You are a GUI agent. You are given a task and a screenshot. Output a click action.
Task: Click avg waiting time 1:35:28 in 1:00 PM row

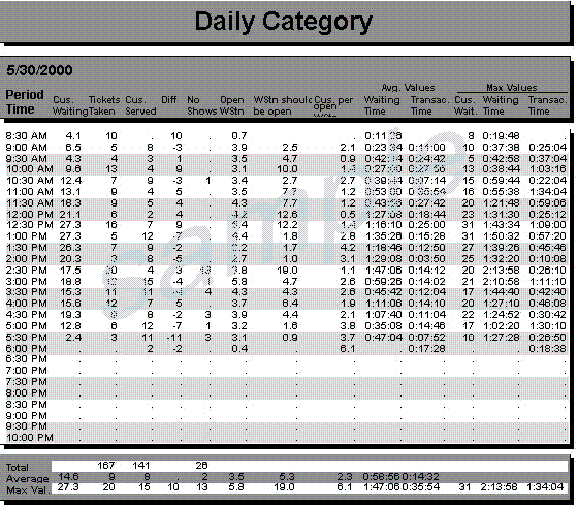pos(383,236)
